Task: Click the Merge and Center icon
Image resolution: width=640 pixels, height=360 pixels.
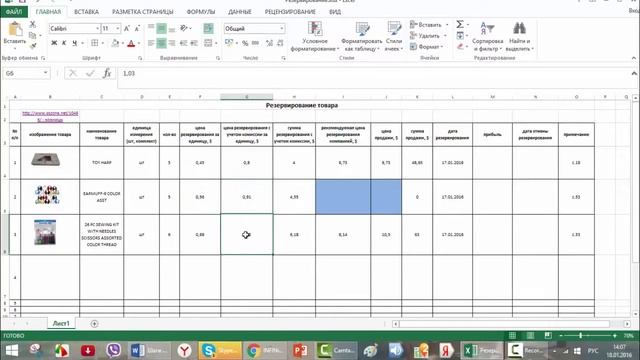Action: pos(208,43)
